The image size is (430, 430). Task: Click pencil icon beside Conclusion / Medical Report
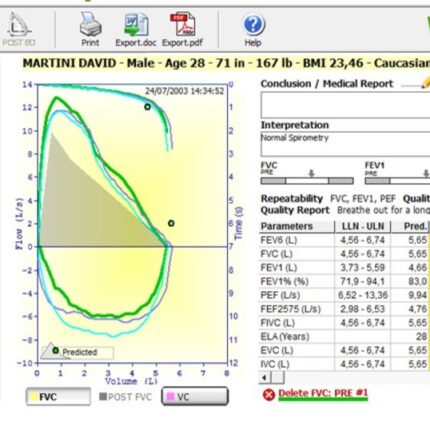[425, 82]
